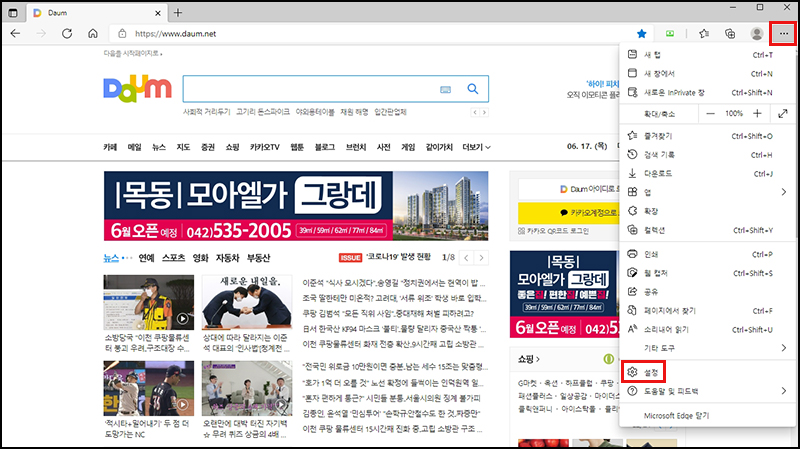Open 설정 in the Edge menu
This screenshot has width=800, height=449.
pos(707,372)
